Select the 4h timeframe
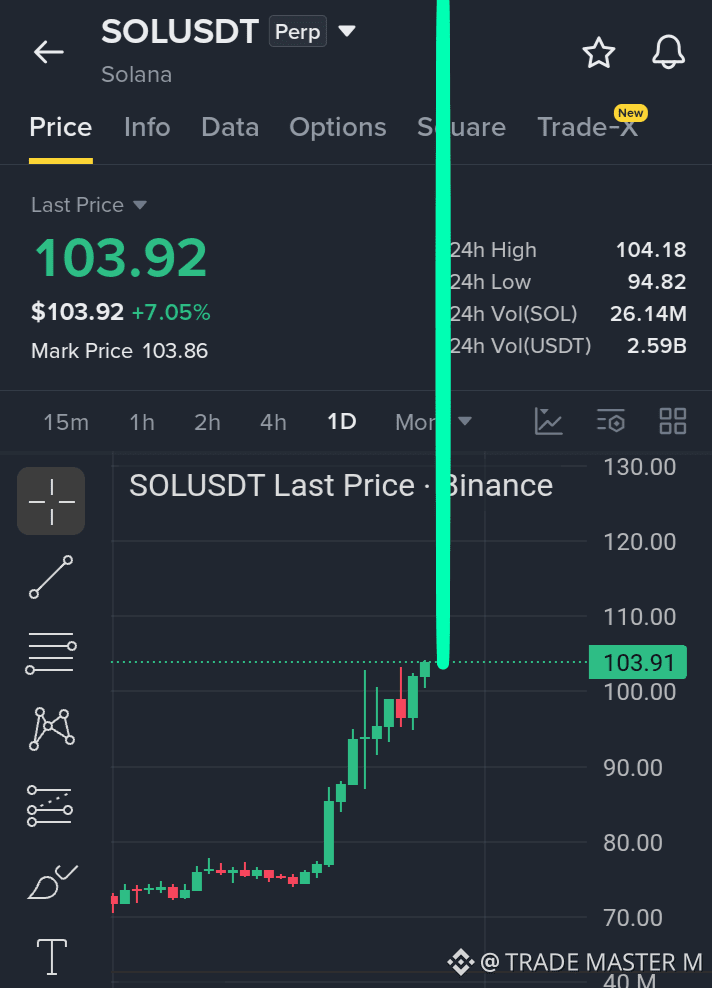This screenshot has width=712, height=988. (x=273, y=422)
